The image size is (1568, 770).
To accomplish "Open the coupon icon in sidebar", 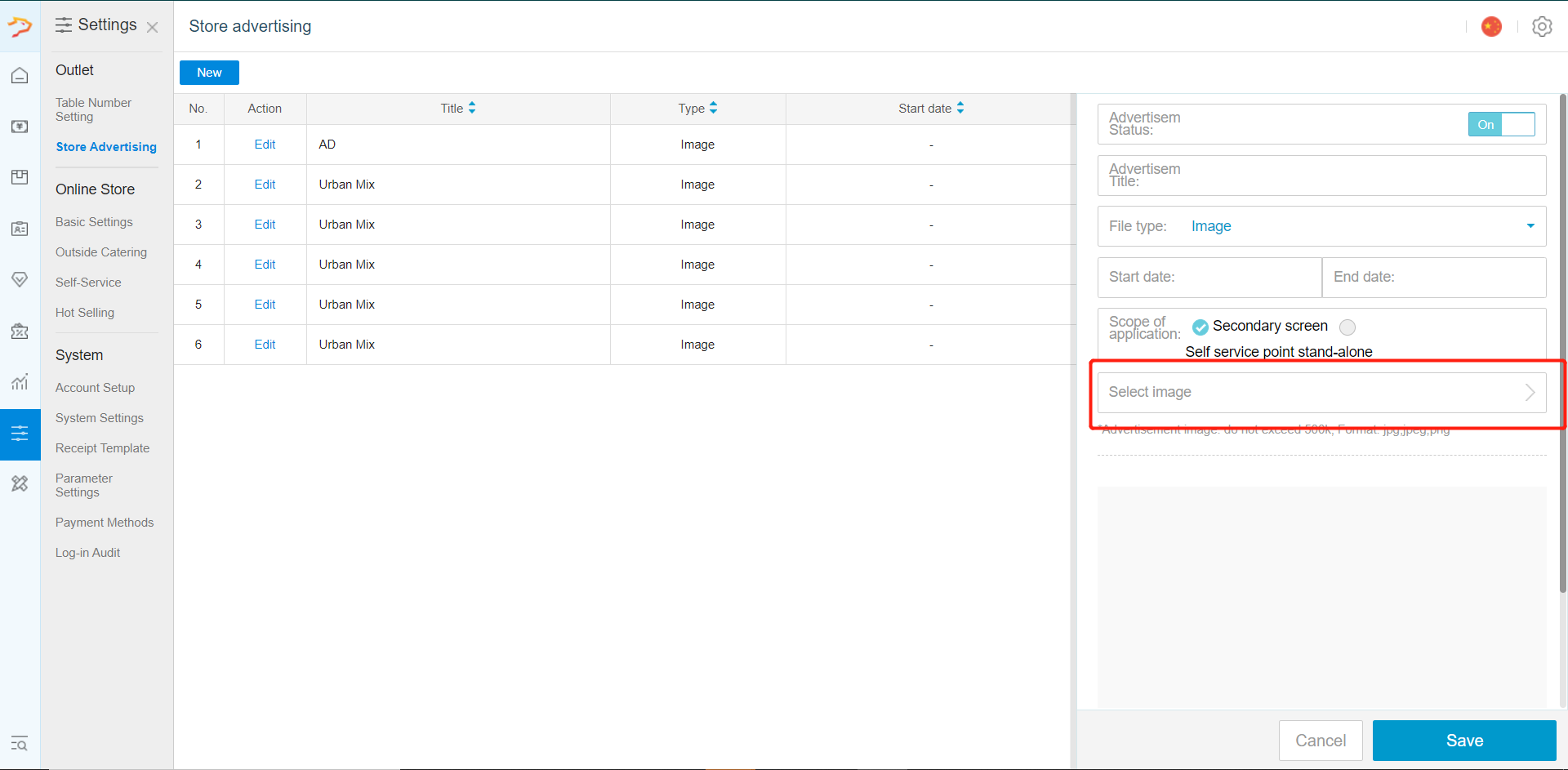I will (20, 331).
